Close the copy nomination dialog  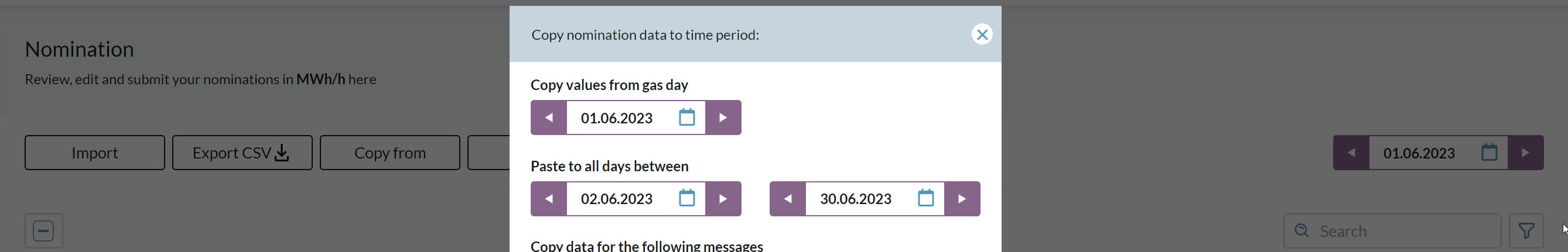click(x=981, y=34)
